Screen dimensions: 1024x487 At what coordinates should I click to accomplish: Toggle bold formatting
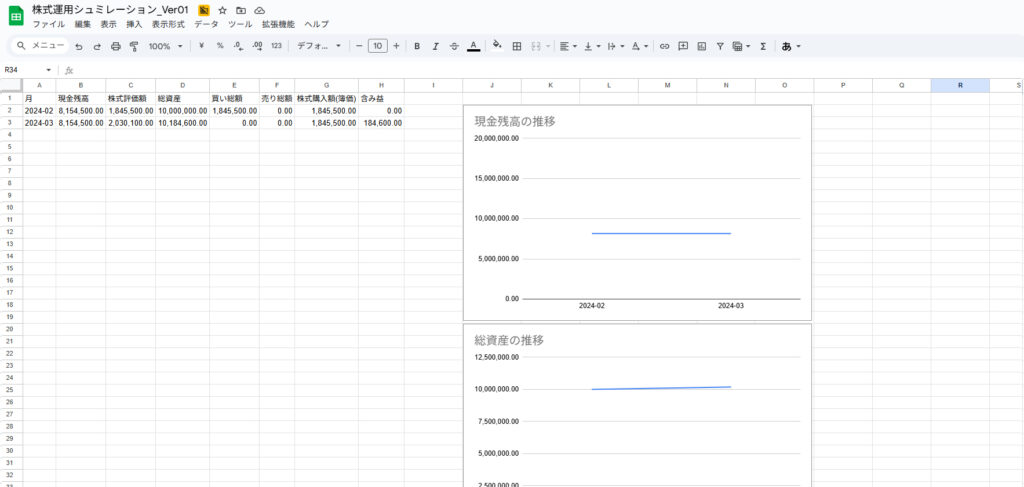pos(417,46)
